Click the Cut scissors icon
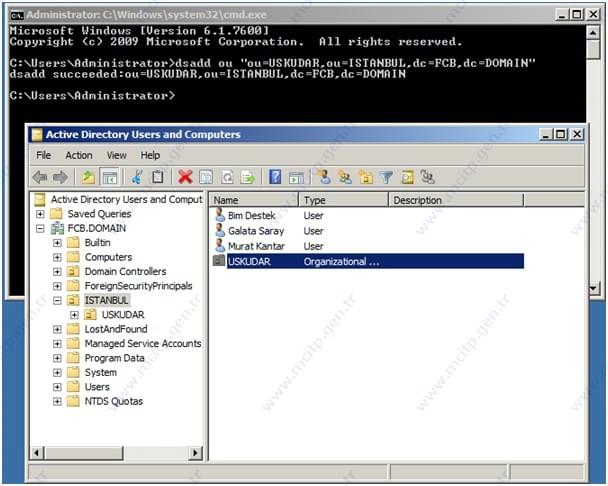Screen dimensions: 608x486 [137, 177]
